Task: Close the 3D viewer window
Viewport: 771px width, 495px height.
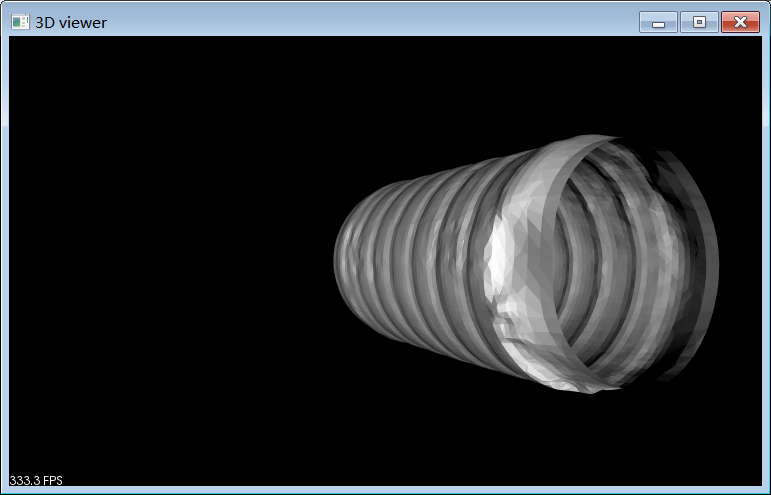Action: [740, 22]
